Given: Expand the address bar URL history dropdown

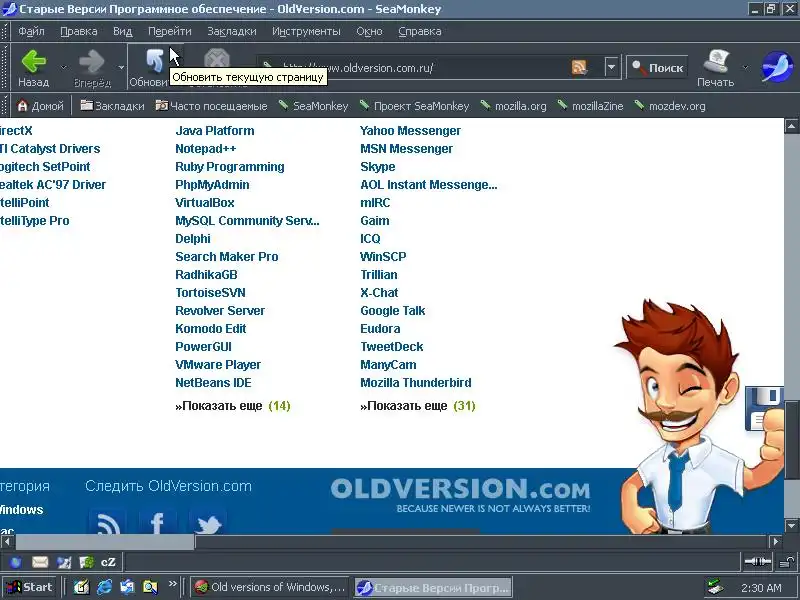Looking at the screenshot, I should (611, 67).
